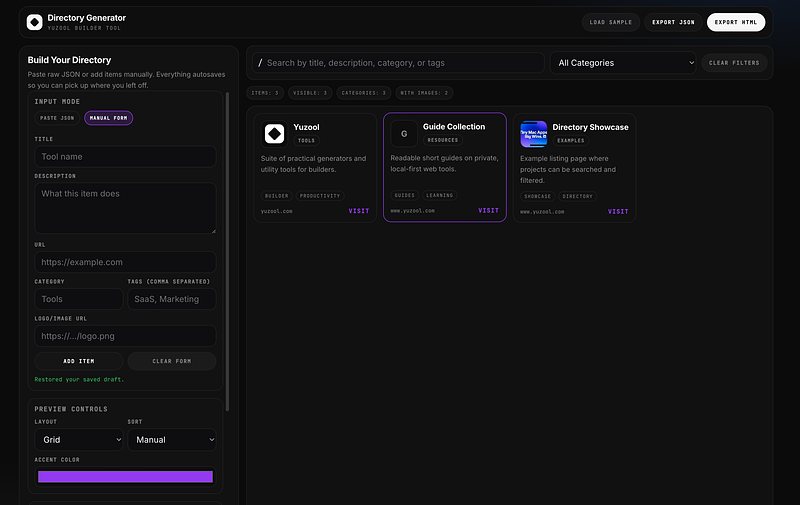Click the Resources tag on Guide Collection
The width and height of the screenshot is (800, 505).
(x=442, y=140)
